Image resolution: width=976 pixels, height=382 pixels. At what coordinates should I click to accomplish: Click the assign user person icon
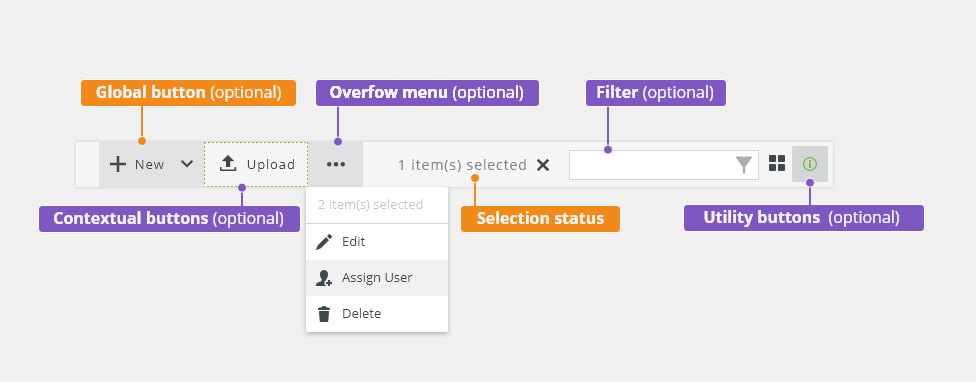pos(324,278)
